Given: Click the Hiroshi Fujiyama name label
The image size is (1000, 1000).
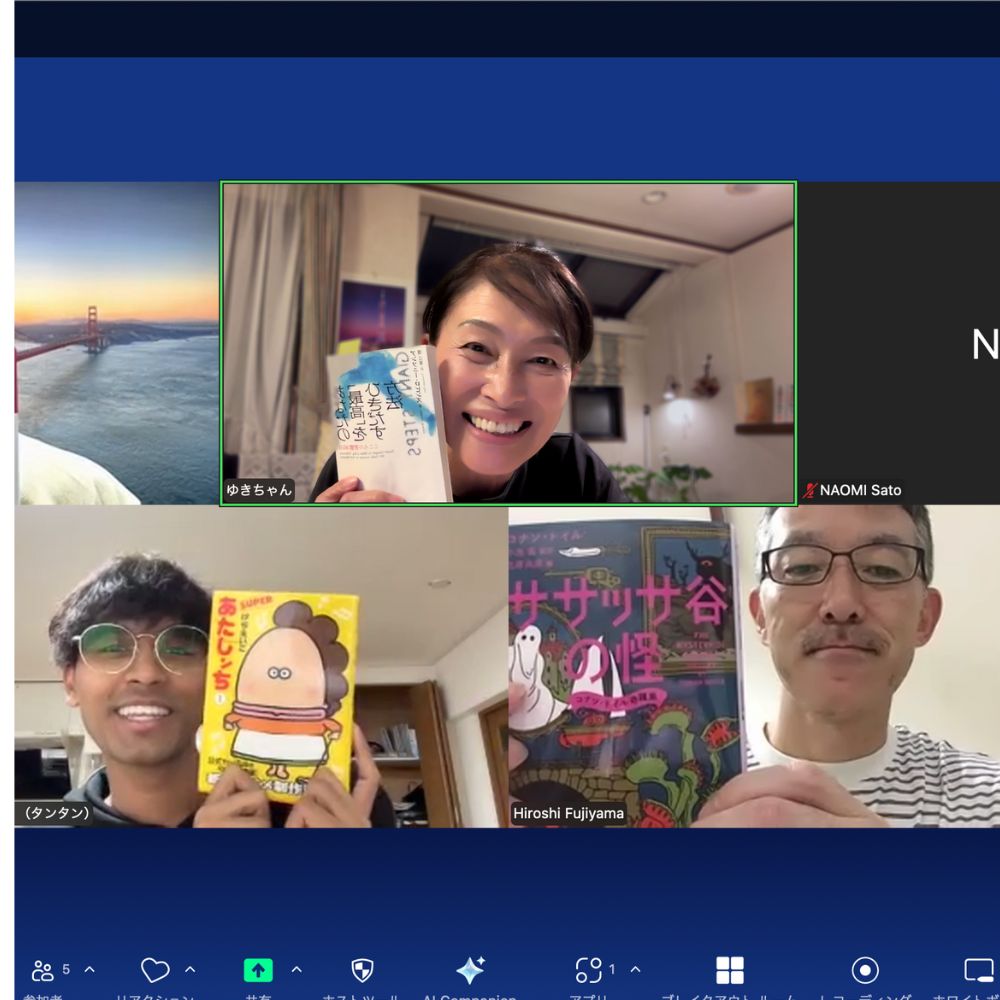Looking at the screenshot, I should click(568, 813).
